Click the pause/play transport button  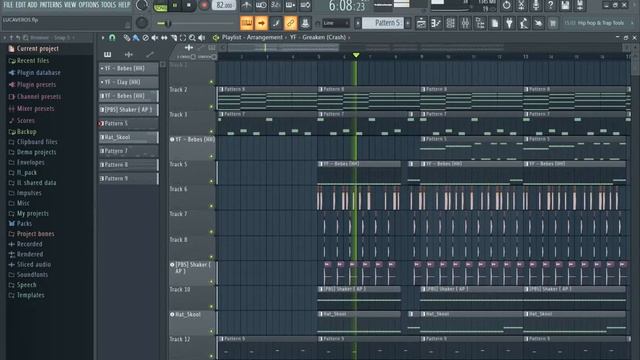(x=175, y=6)
